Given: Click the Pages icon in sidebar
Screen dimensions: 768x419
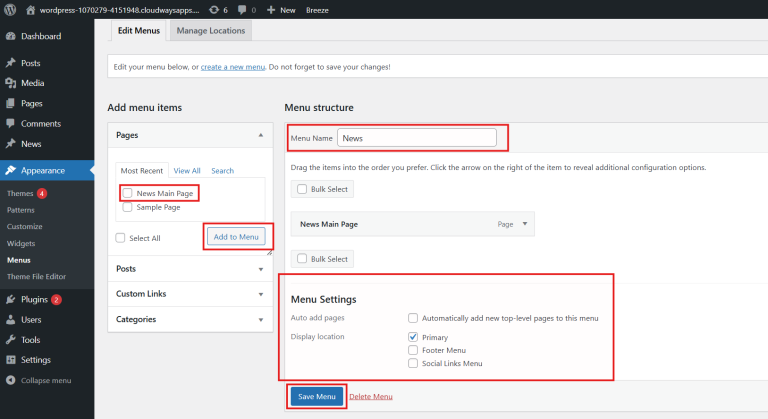Looking at the screenshot, I should (10, 103).
